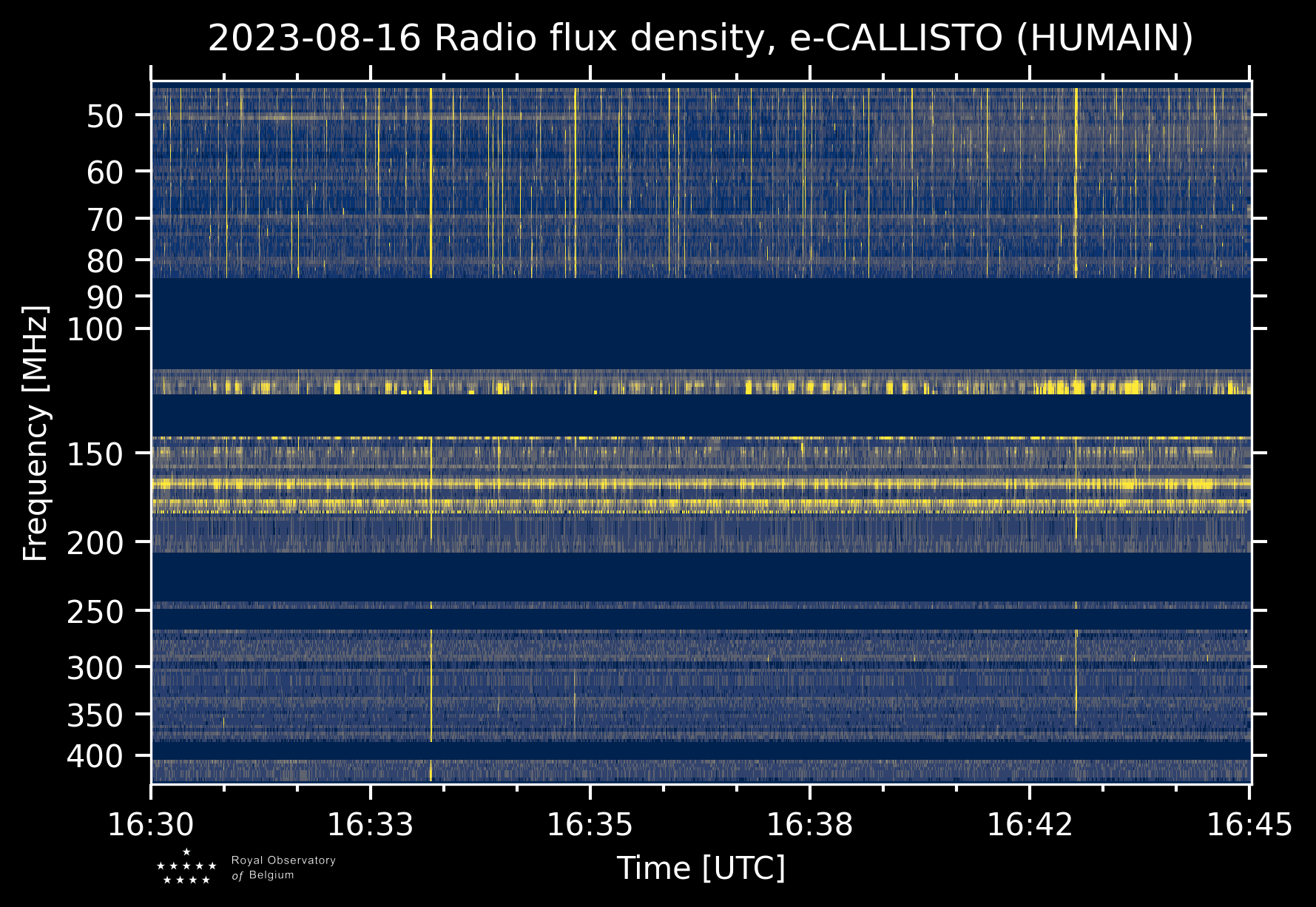Click the 16:33 time tick label

370,824
